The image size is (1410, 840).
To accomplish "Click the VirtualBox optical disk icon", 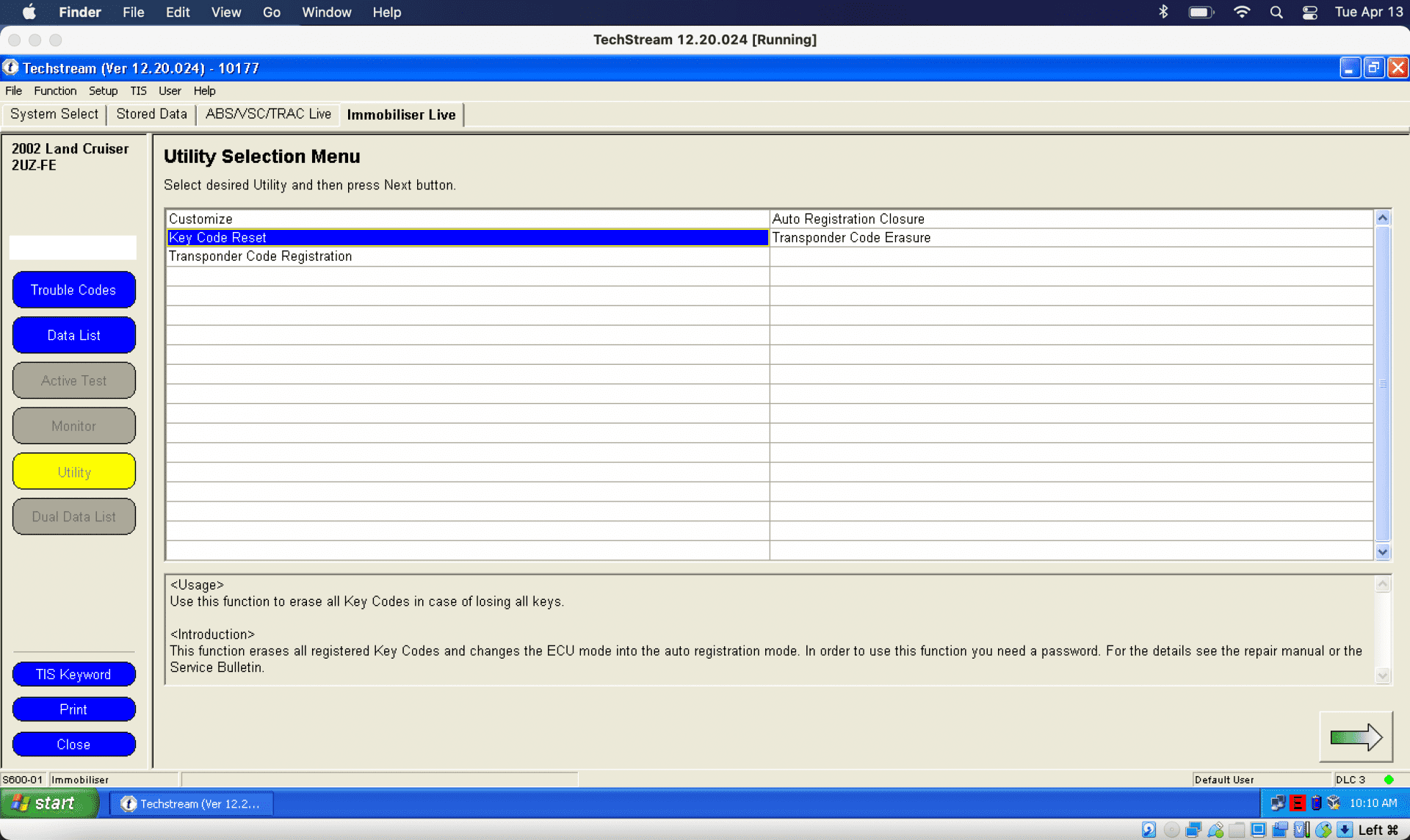I will [1171, 830].
